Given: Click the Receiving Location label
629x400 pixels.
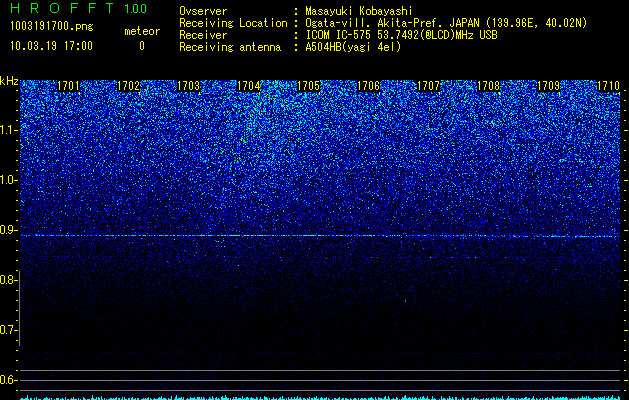Looking at the screenshot, I should pyautogui.click(x=233, y=23).
